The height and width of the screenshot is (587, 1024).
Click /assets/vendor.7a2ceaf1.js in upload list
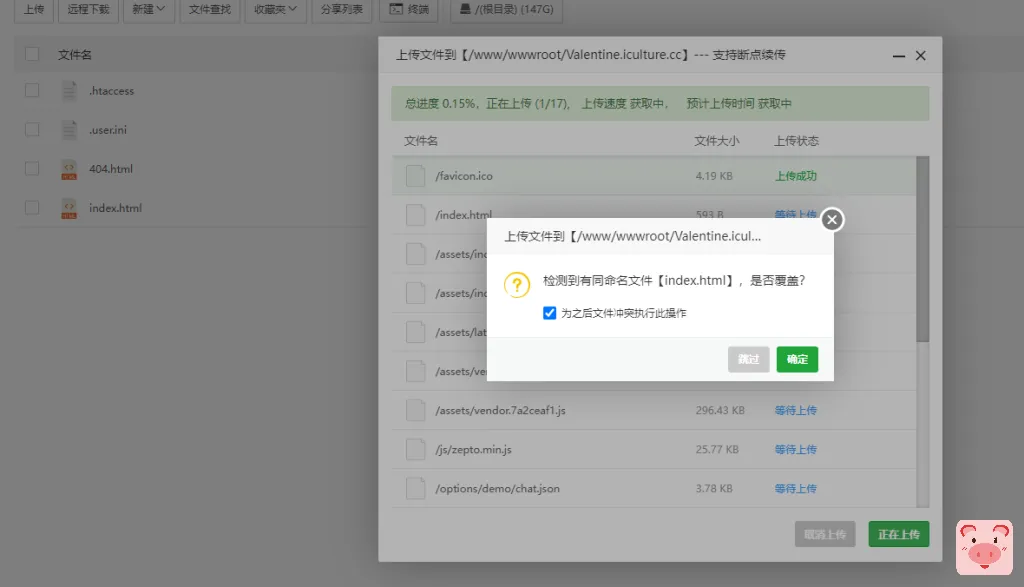tap(500, 410)
